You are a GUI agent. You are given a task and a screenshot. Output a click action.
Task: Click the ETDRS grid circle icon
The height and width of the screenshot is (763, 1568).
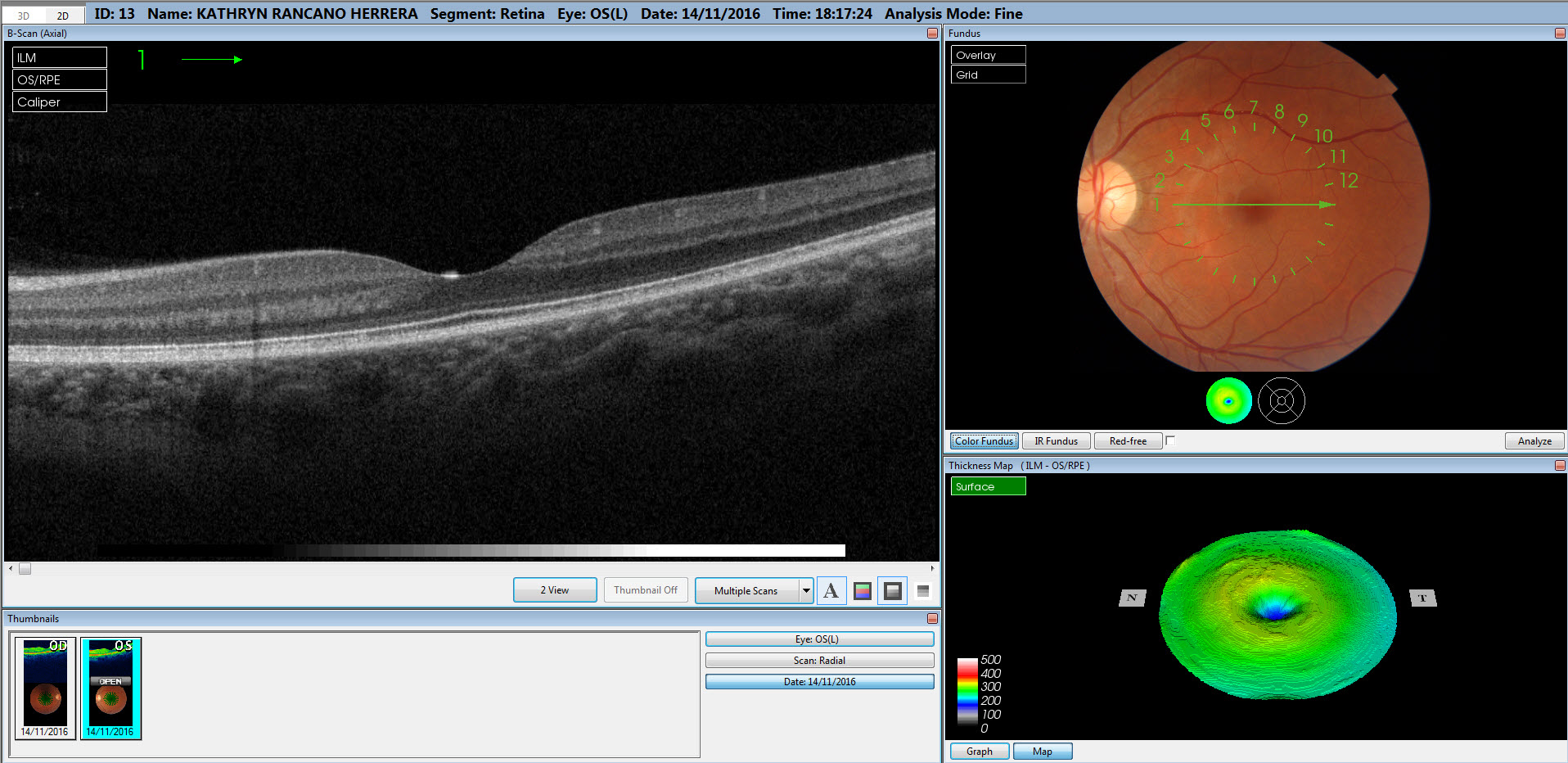(x=1281, y=401)
